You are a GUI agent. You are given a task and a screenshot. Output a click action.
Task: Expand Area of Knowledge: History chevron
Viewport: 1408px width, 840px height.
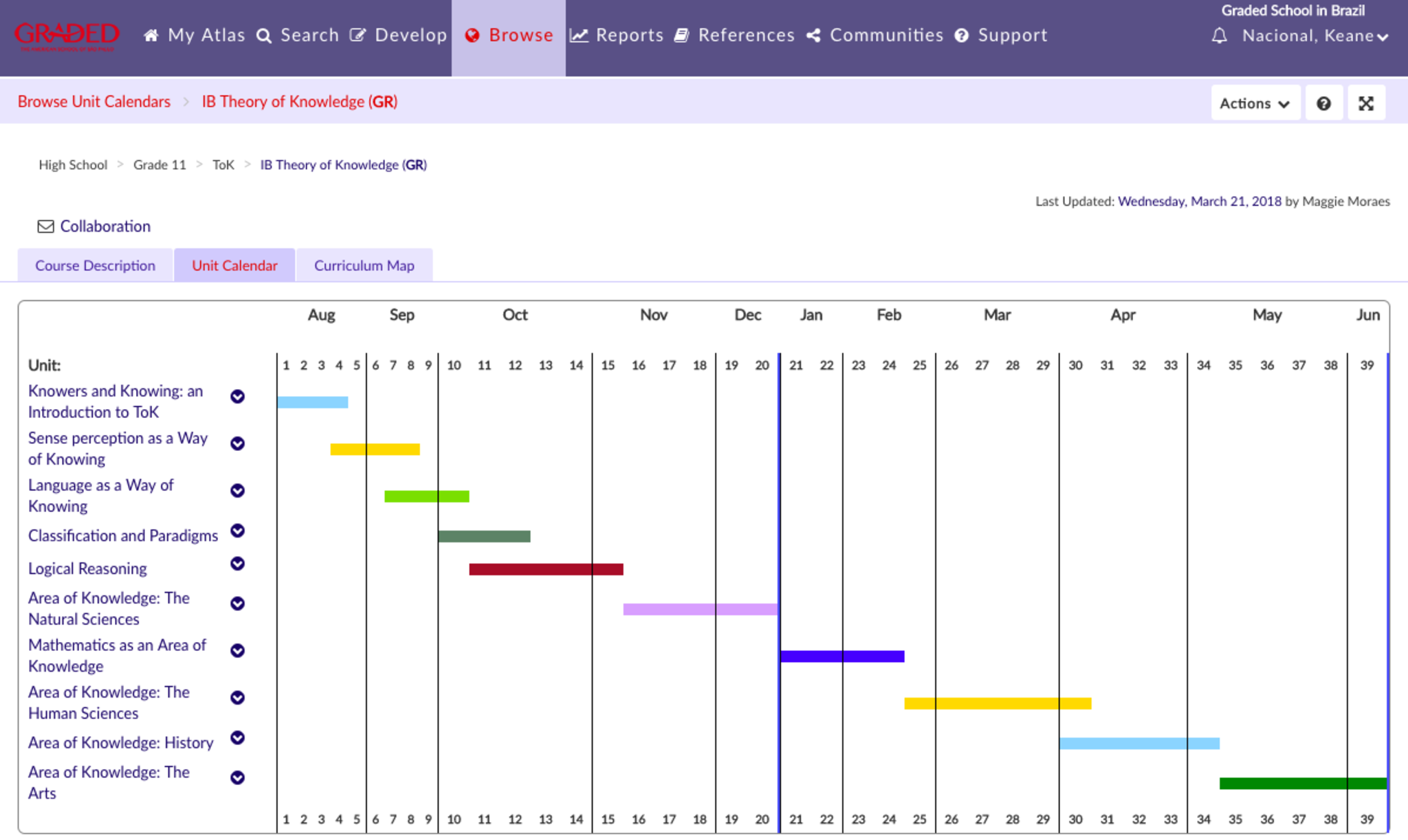point(237,738)
